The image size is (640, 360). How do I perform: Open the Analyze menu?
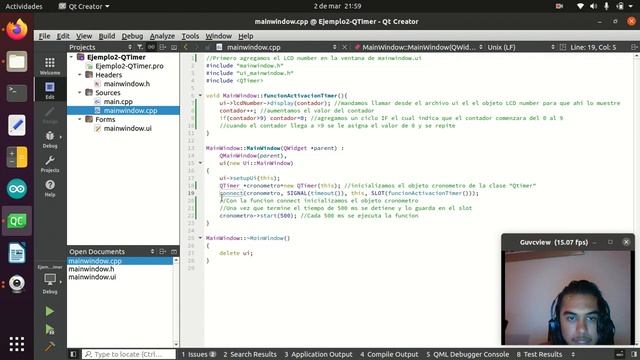pyautogui.click(x=162, y=36)
